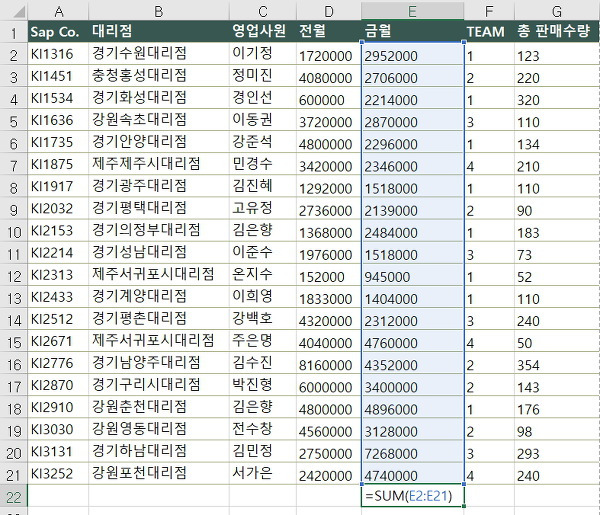The image size is (600, 515).
Task: Select total sales quantity 123
Action: (x=557, y=54)
